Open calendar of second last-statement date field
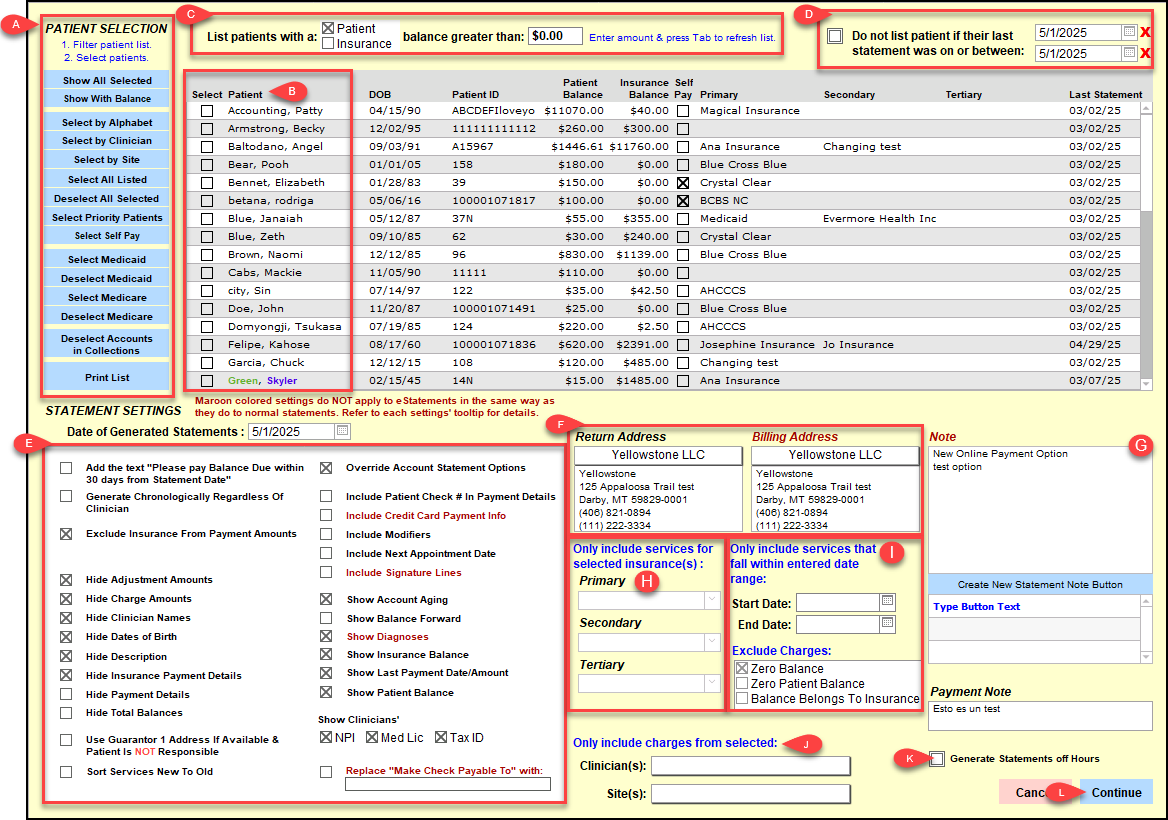Image resolution: width=1168 pixels, height=820 pixels. point(1129,53)
